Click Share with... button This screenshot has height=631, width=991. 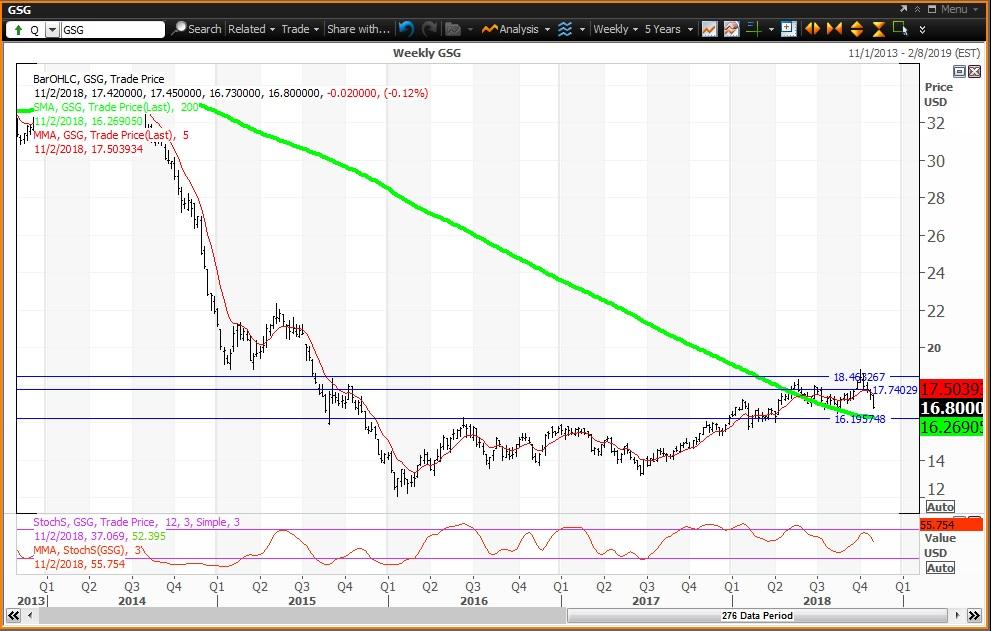358,29
